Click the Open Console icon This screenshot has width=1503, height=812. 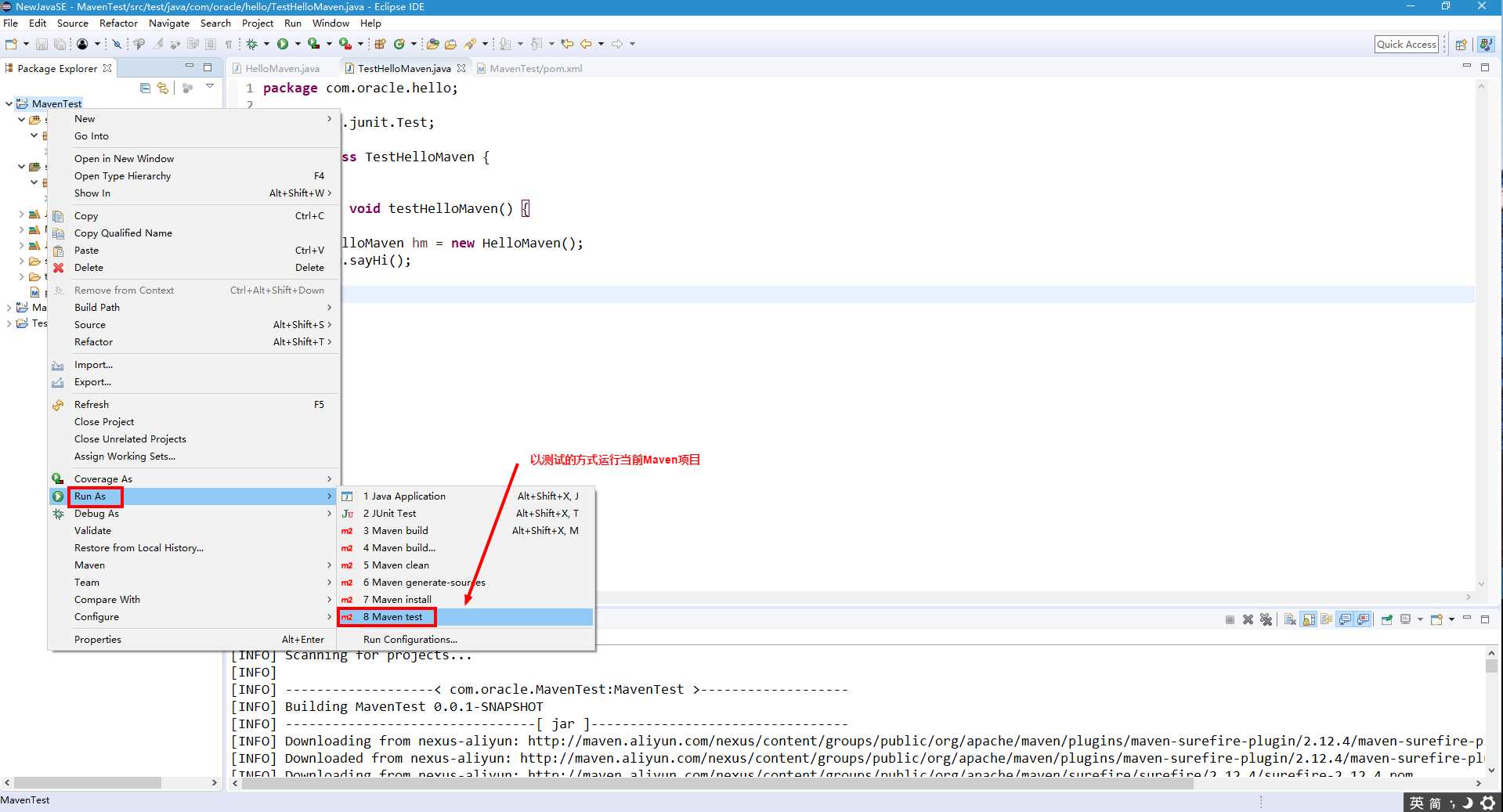click(1437, 619)
